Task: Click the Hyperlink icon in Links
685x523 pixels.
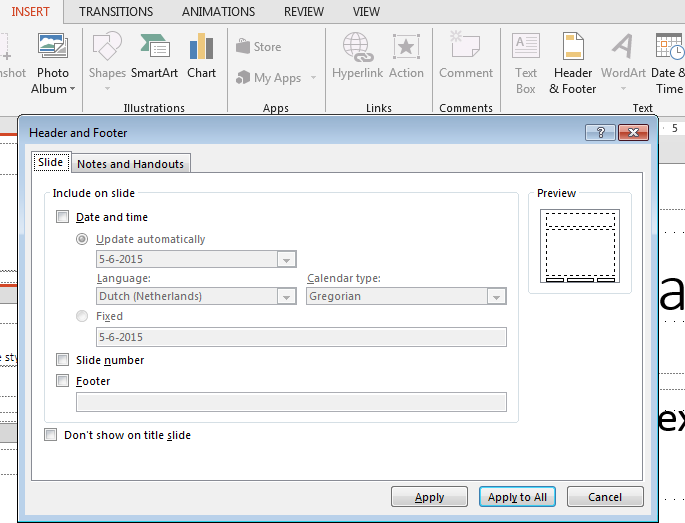Action: coord(357,47)
